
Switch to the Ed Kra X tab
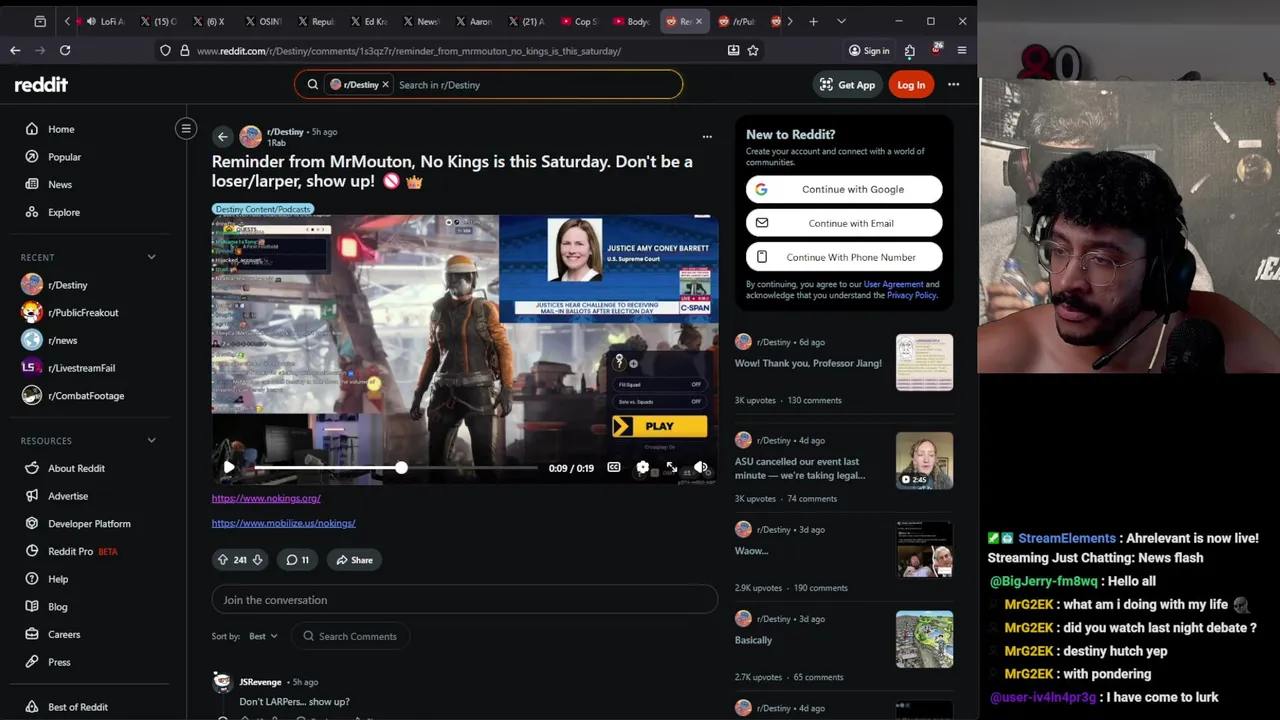pyautogui.click(x=369, y=21)
